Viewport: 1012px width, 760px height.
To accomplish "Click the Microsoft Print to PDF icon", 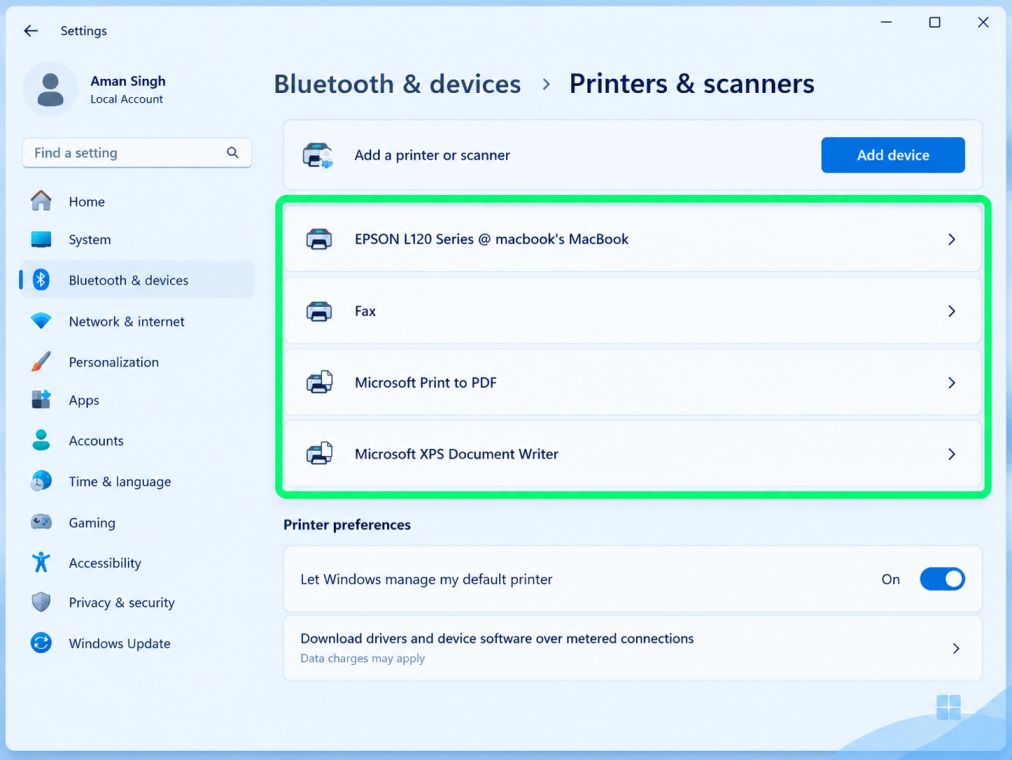I will pyautogui.click(x=319, y=382).
